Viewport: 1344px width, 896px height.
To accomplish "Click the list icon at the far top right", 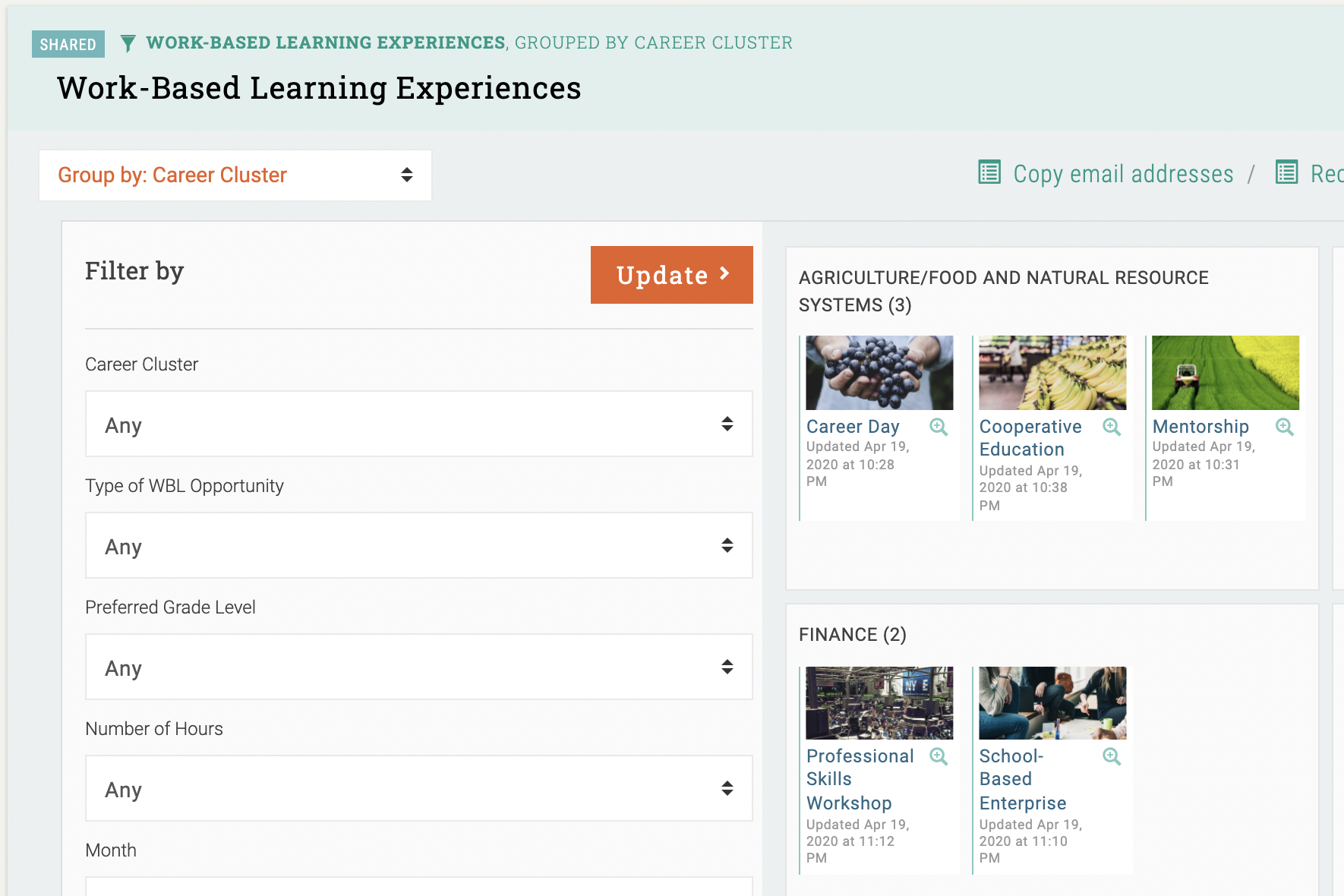I will coord(1286,173).
